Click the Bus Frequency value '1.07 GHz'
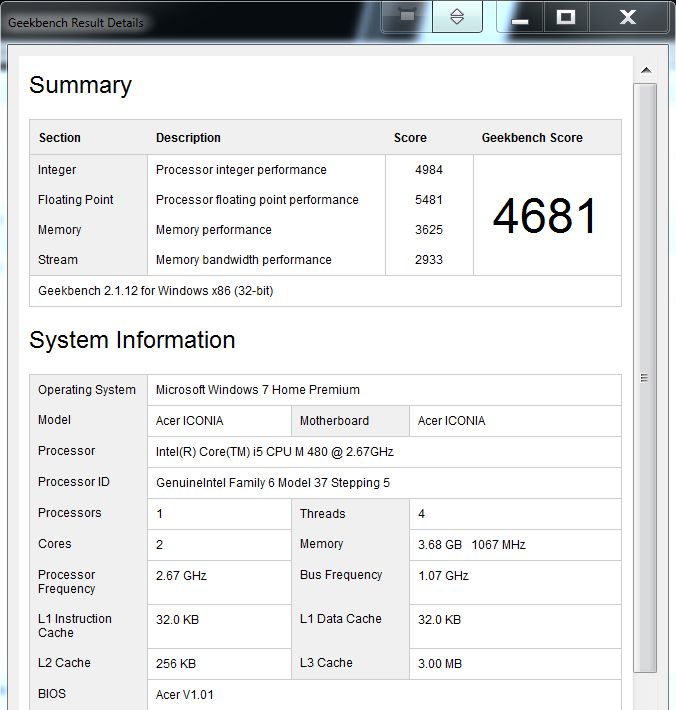The image size is (676, 710). pos(443,576)
